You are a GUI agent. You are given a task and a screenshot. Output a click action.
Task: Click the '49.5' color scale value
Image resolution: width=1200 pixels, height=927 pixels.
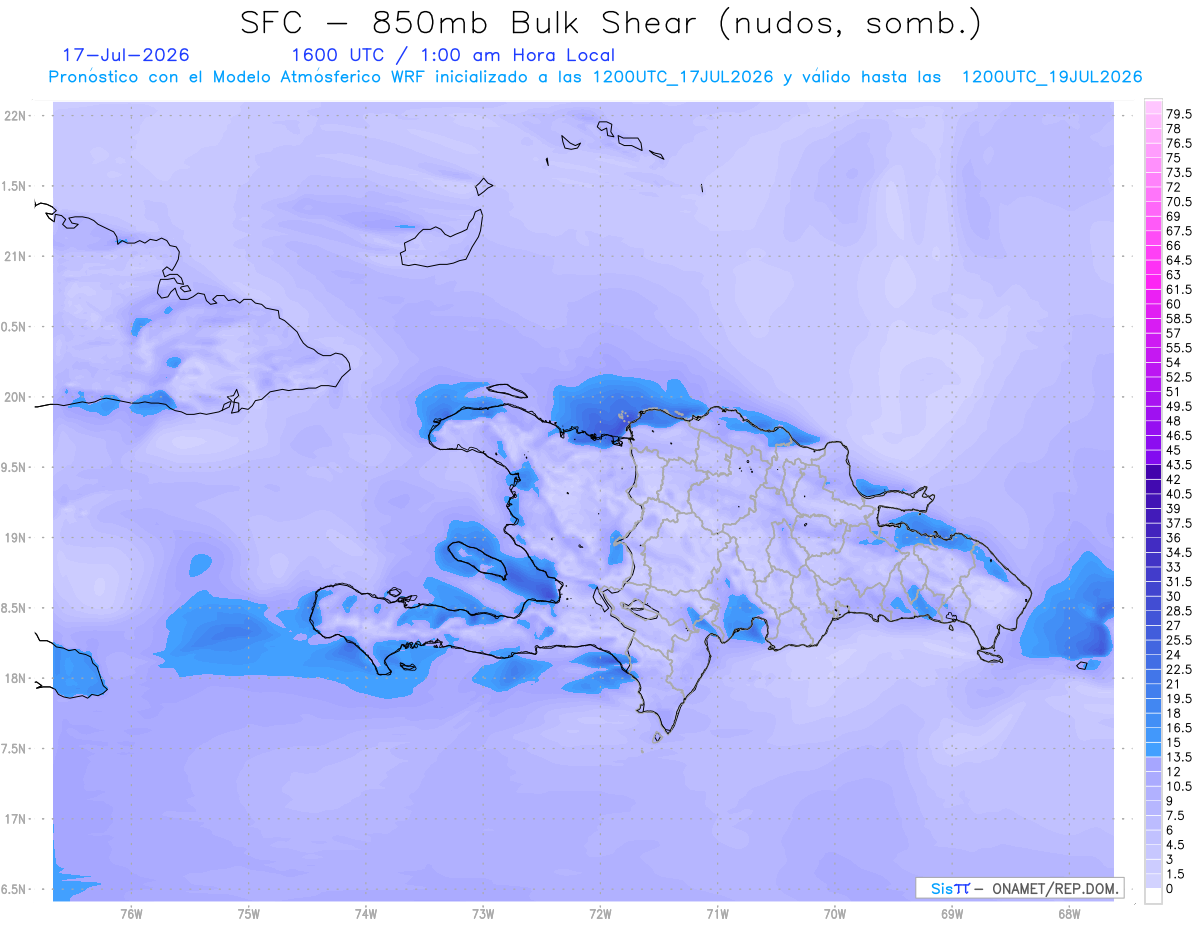(1179, 406)
